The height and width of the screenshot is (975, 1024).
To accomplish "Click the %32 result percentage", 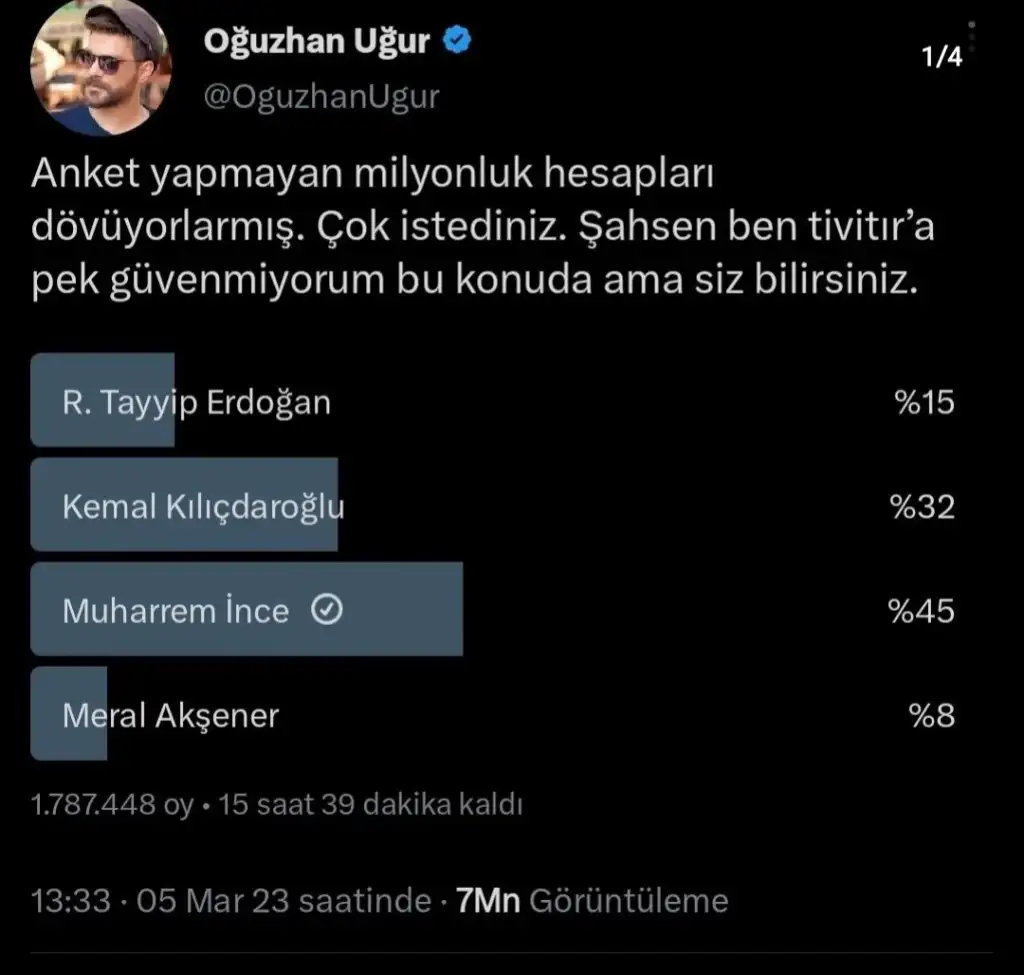I will 921,506.
